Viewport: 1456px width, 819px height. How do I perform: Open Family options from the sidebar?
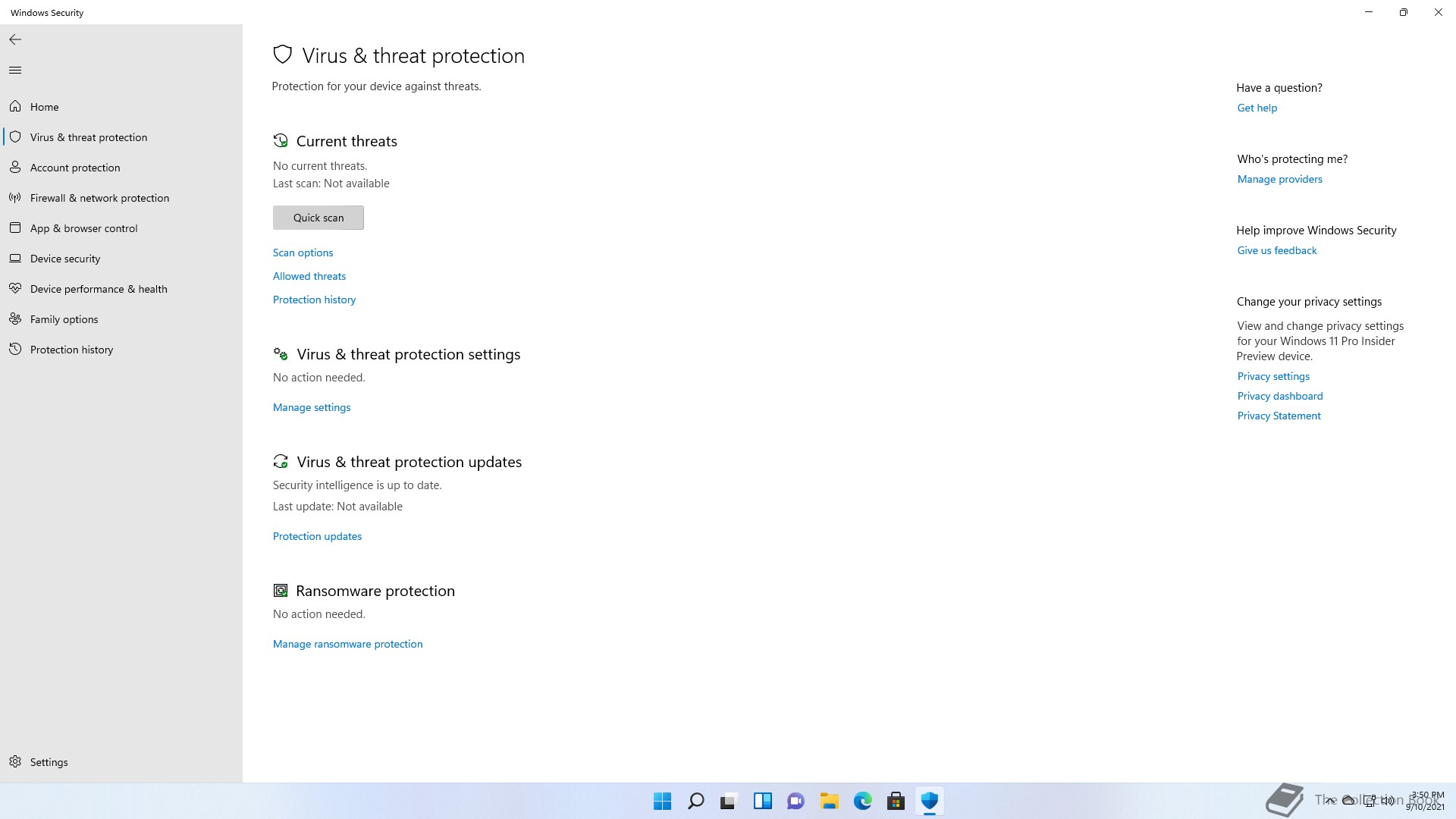point(64,319)
